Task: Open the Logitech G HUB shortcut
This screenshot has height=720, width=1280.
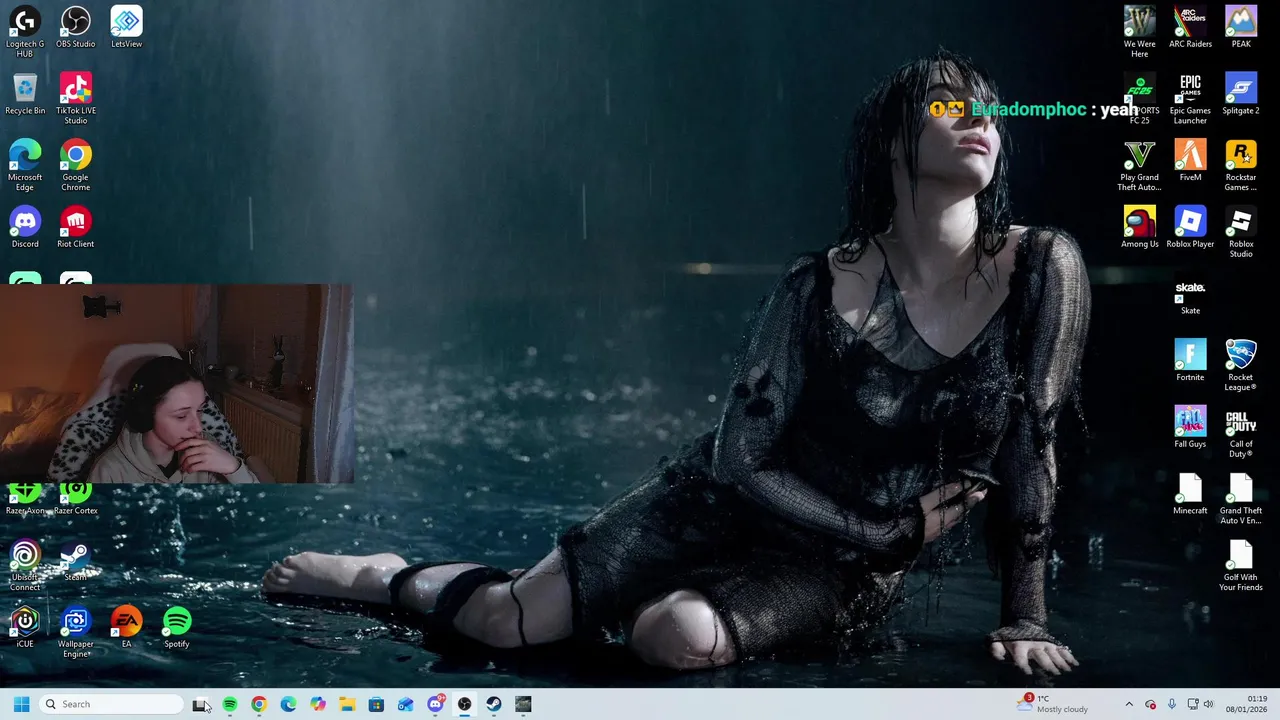Action: [x=25, y=32]
